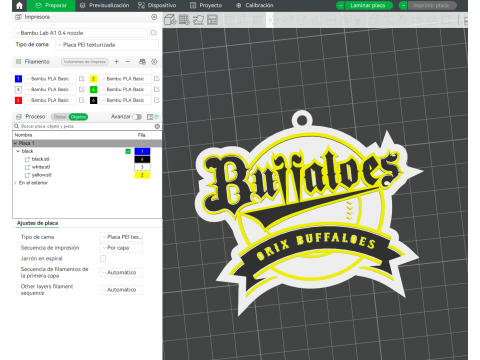Click Imprimir placa button

tap(431, 5)
